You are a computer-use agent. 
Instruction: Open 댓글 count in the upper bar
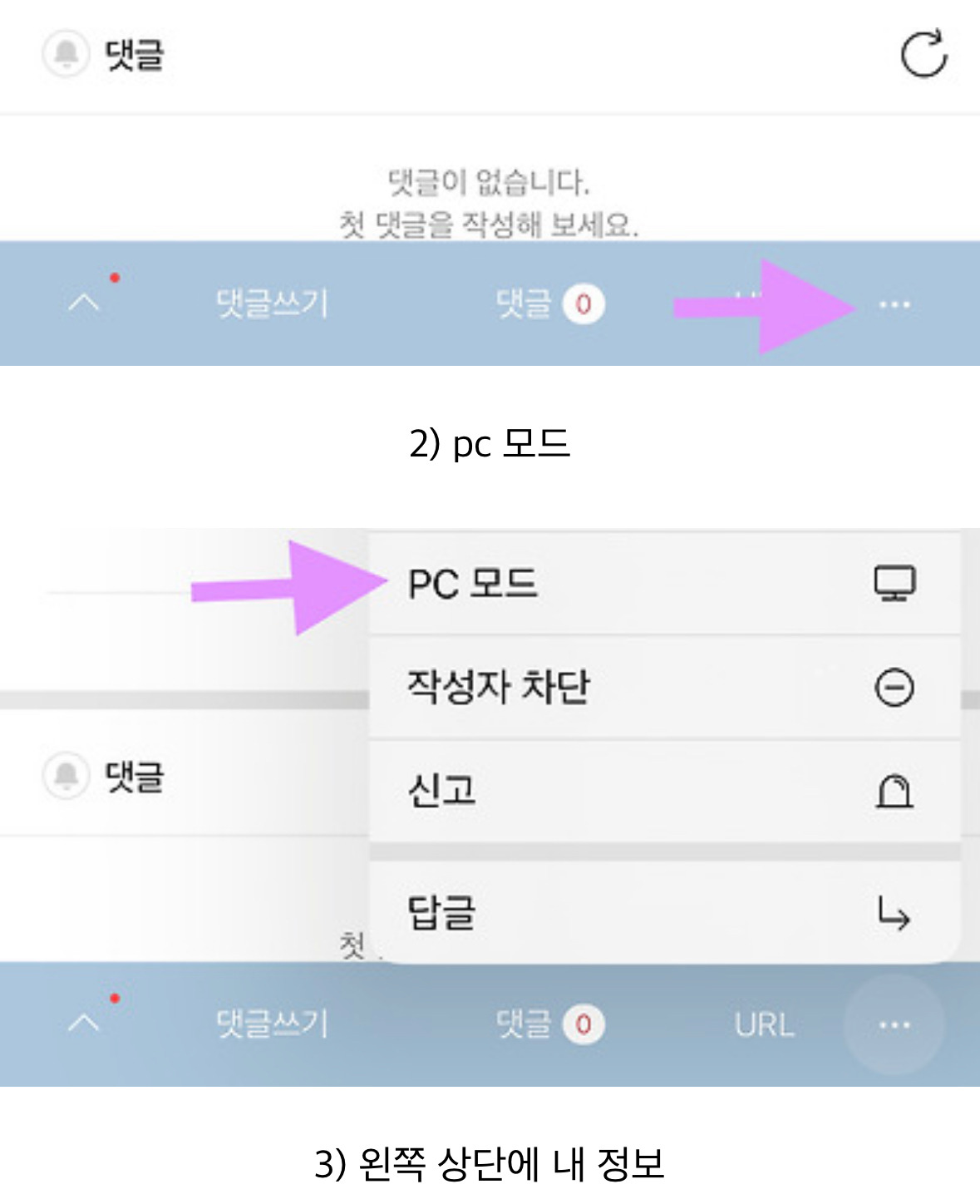[549, 303]
